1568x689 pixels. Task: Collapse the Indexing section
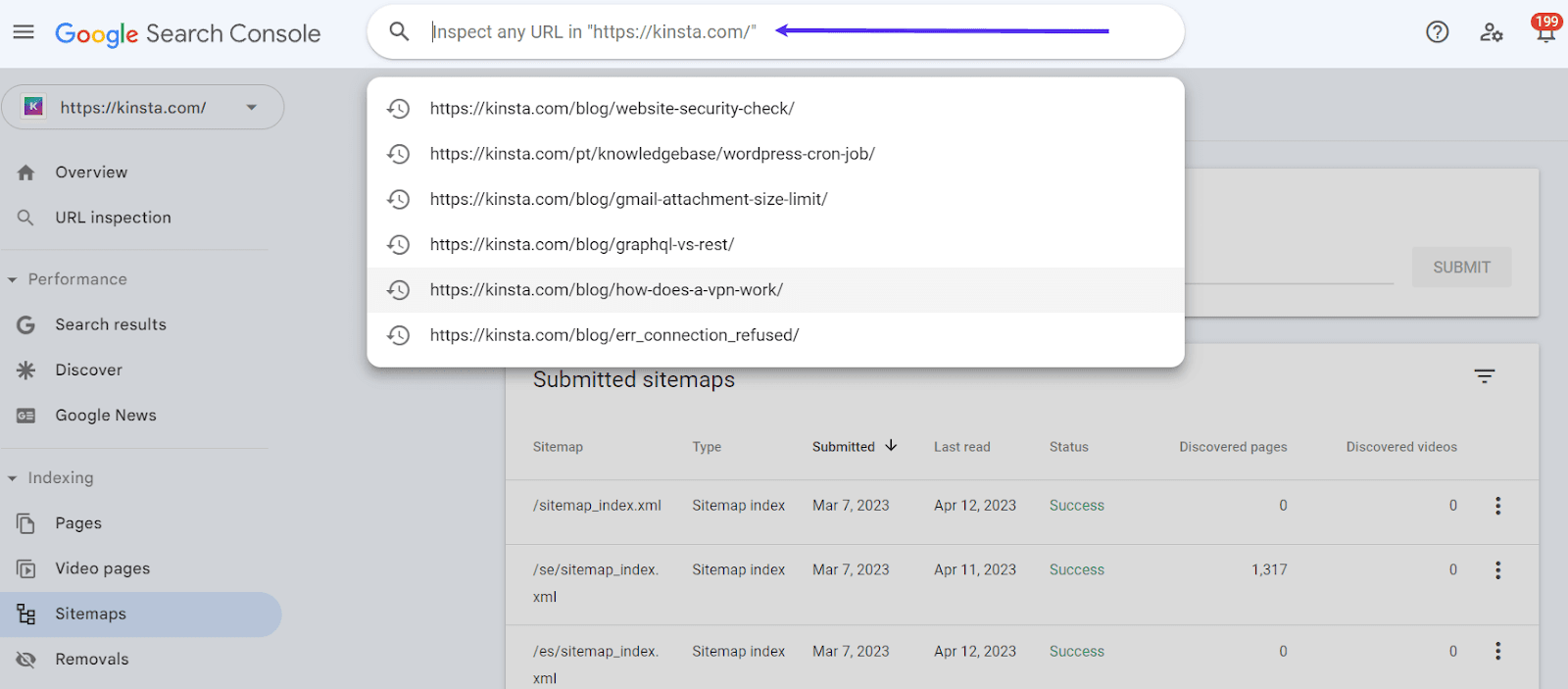13,479
